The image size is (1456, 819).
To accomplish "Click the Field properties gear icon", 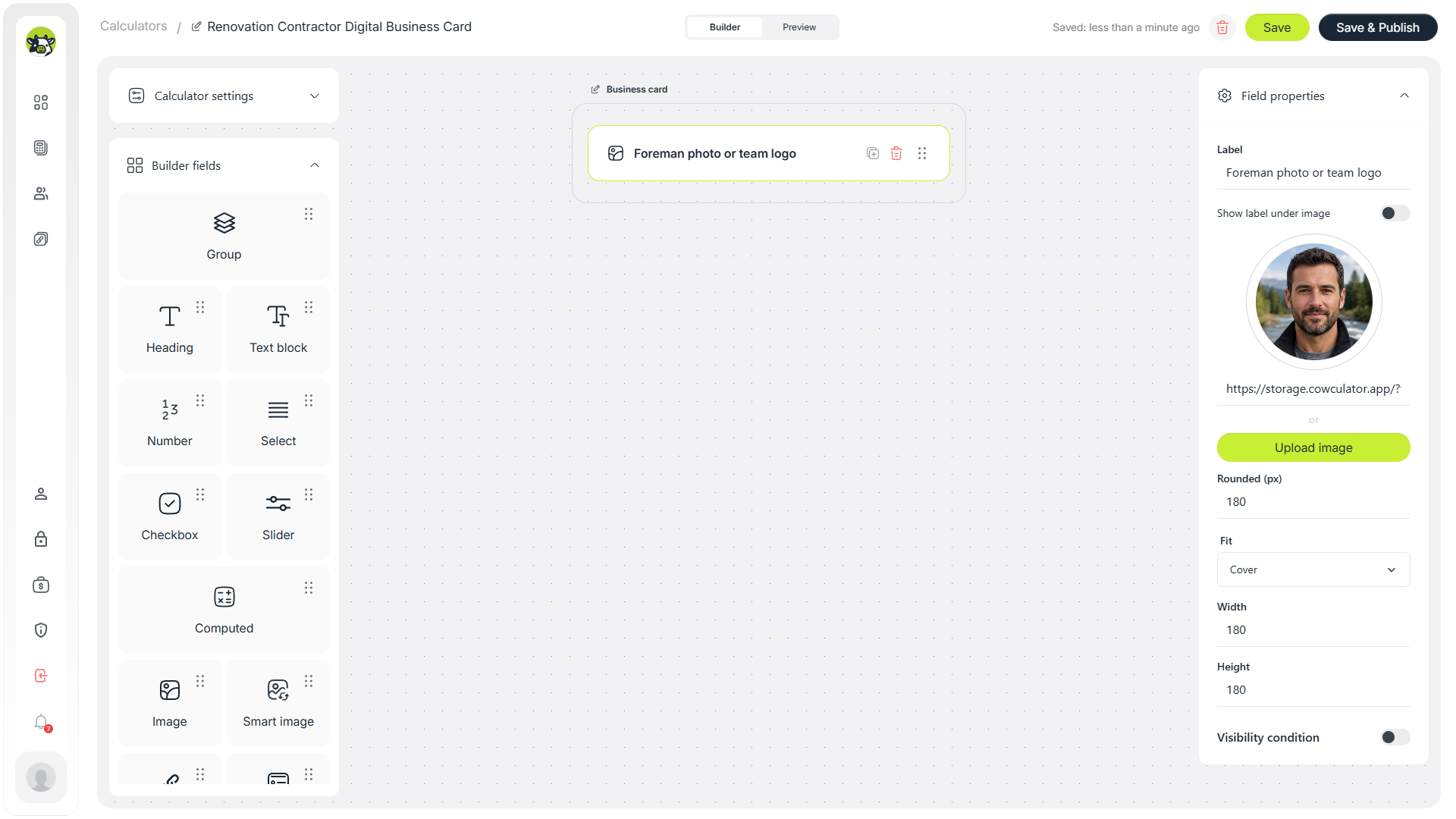I will point(1225,96).
